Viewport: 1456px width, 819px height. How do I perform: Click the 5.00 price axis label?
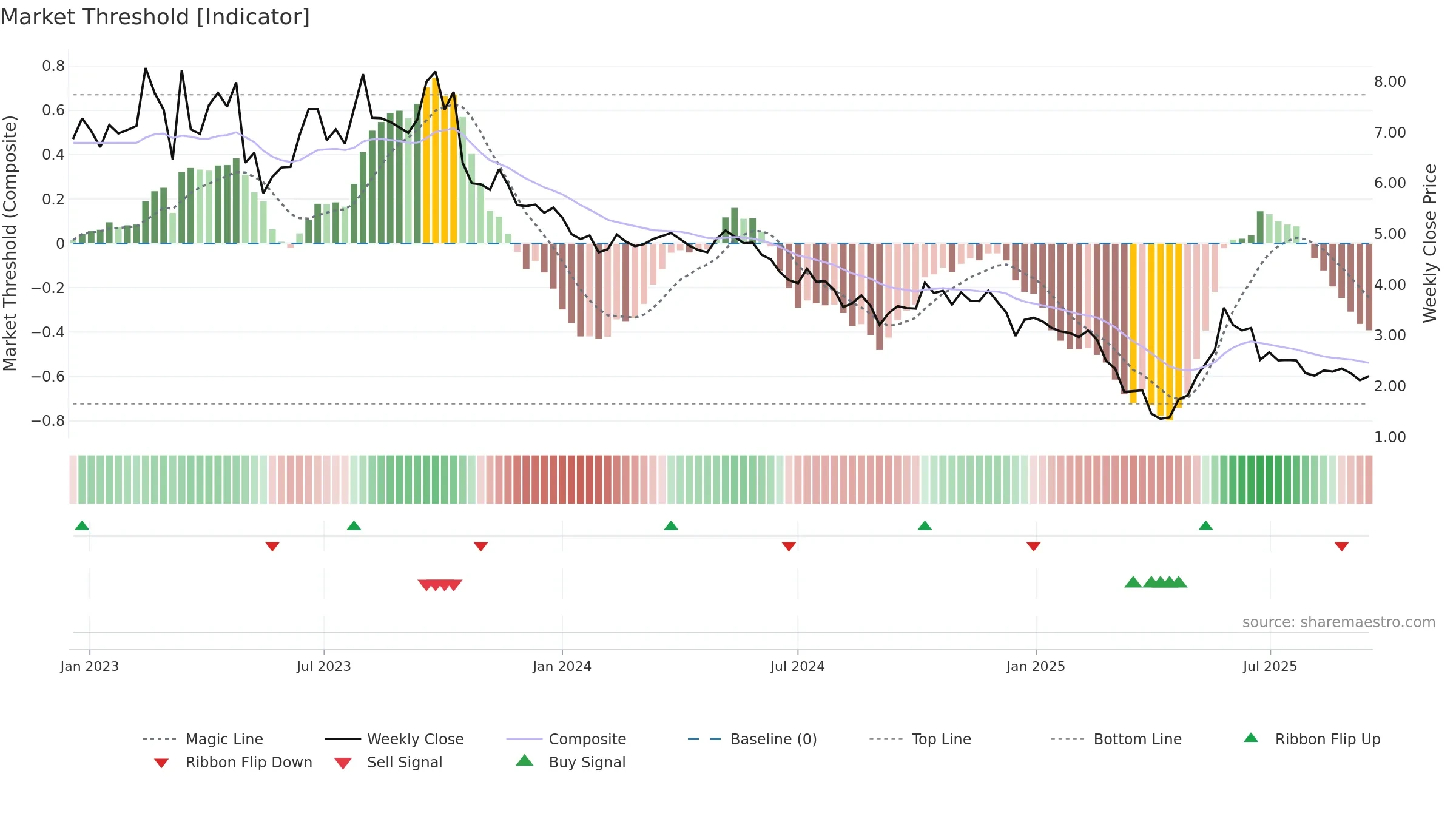point(1390,234)
